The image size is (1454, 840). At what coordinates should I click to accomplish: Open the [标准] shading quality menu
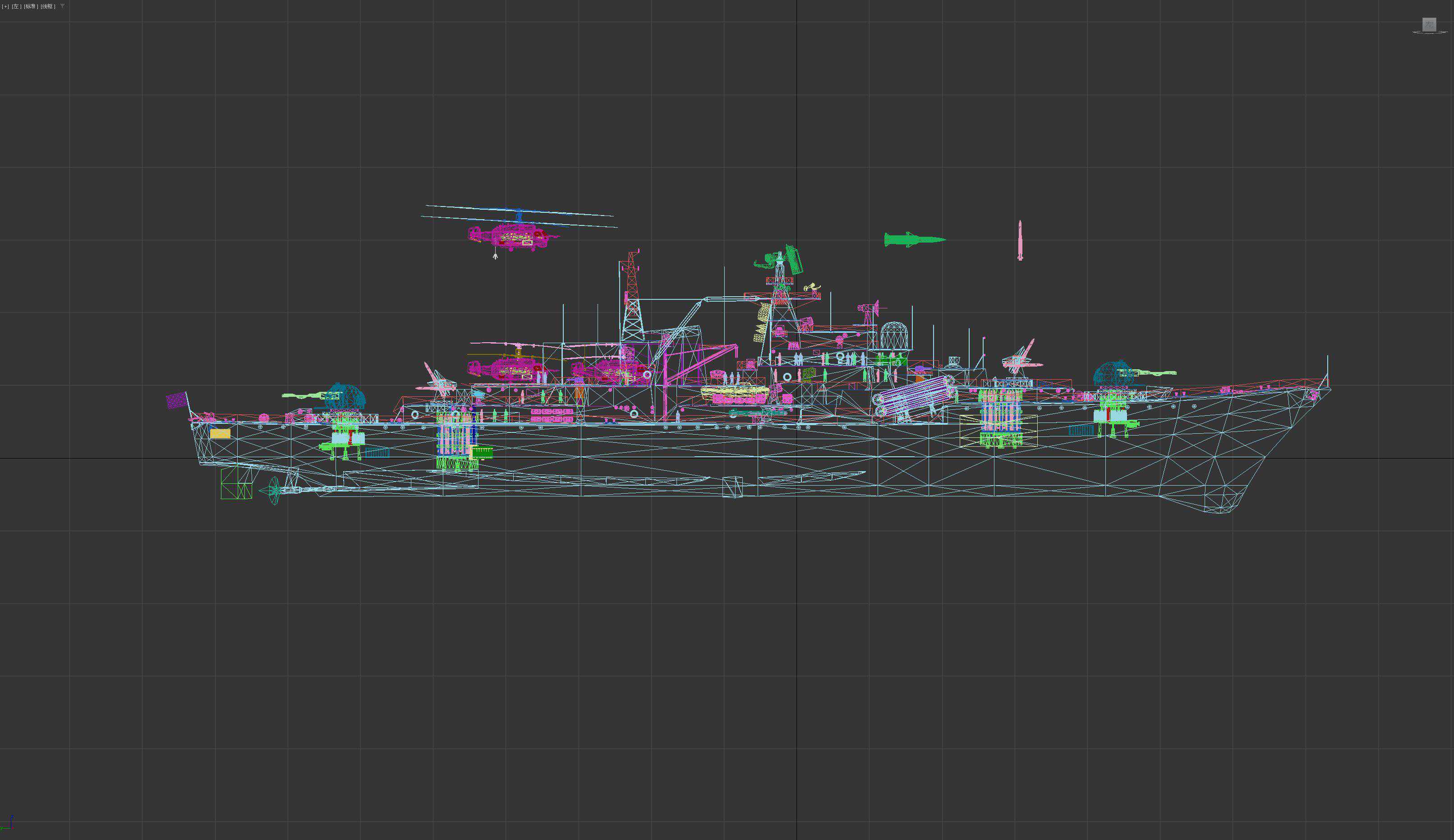tap(31, 6)
